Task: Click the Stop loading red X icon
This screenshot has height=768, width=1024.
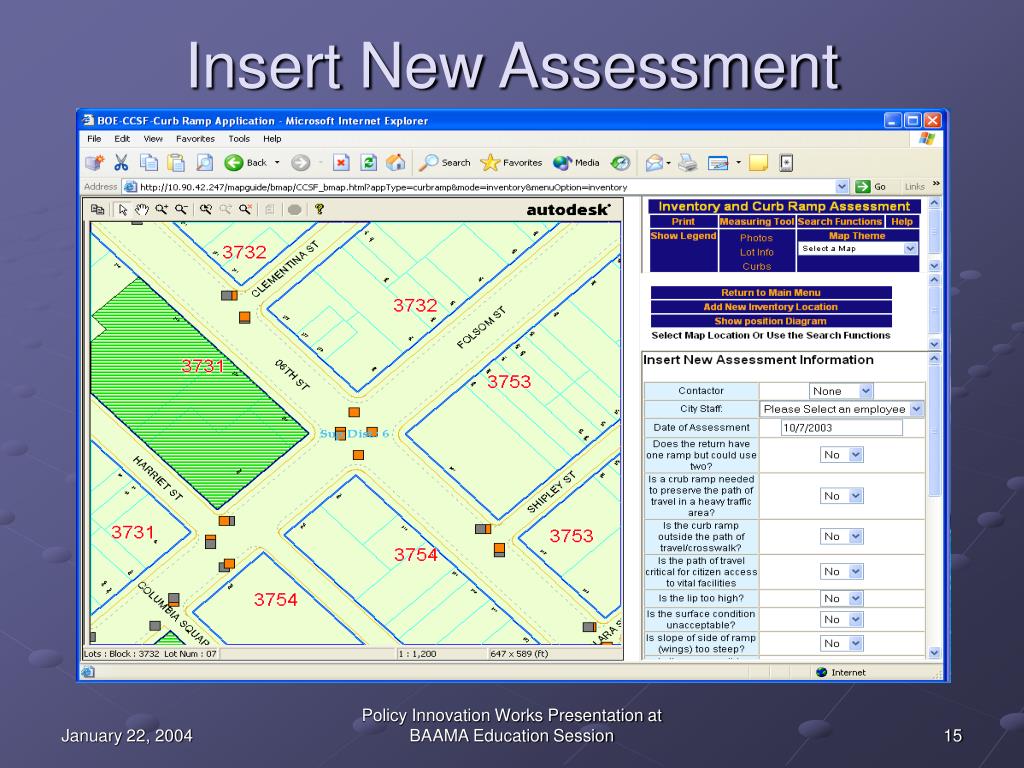Action: (x=341, y=163)
